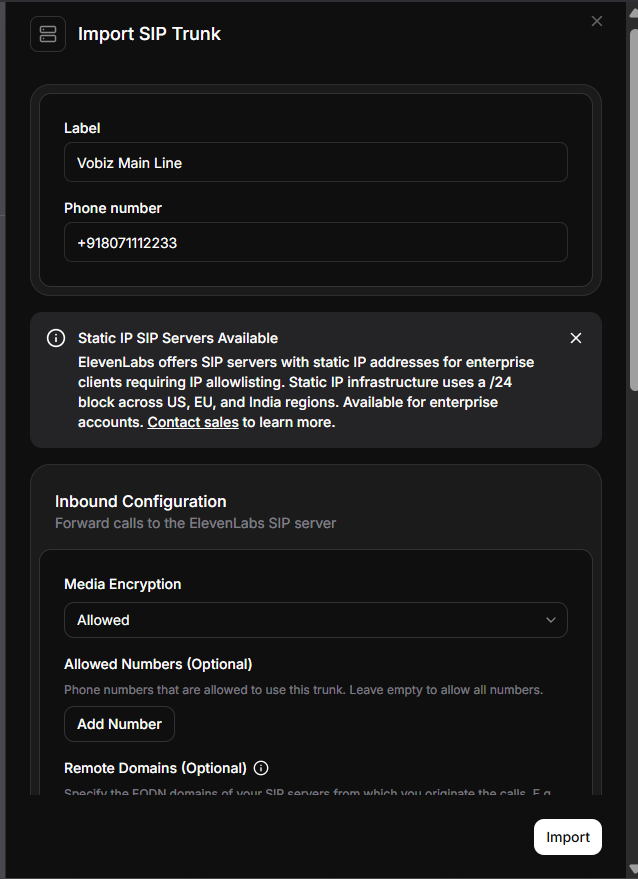Image resolution: width=638 pixels, height=879 pixels.
Task: Expand the Media Encryption chevron arrow
Action: click(551, 620)
